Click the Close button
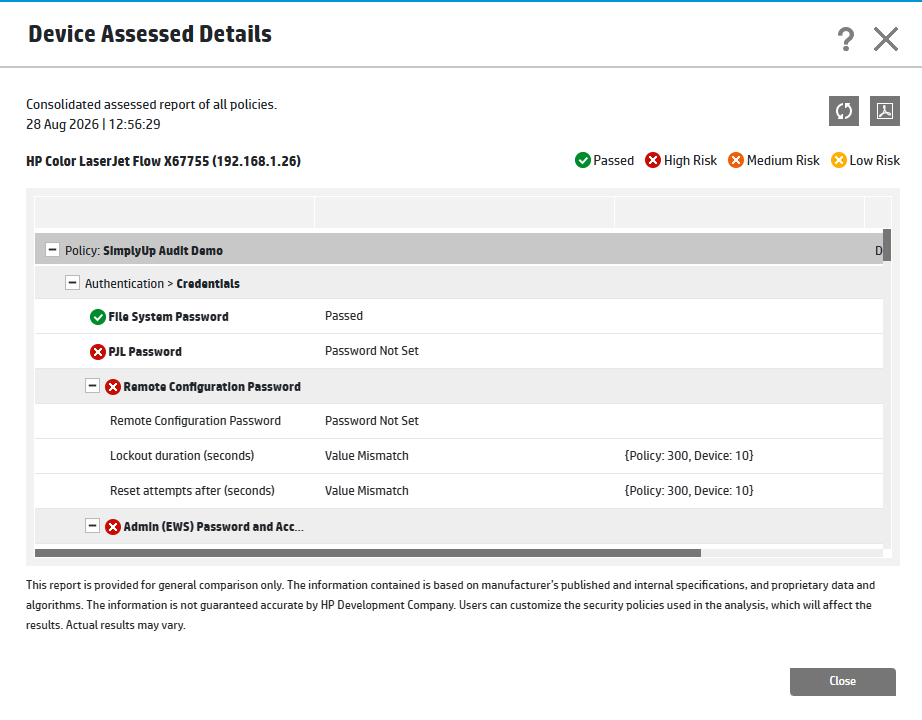Screen dimensions: 922x720 point(843,681)
